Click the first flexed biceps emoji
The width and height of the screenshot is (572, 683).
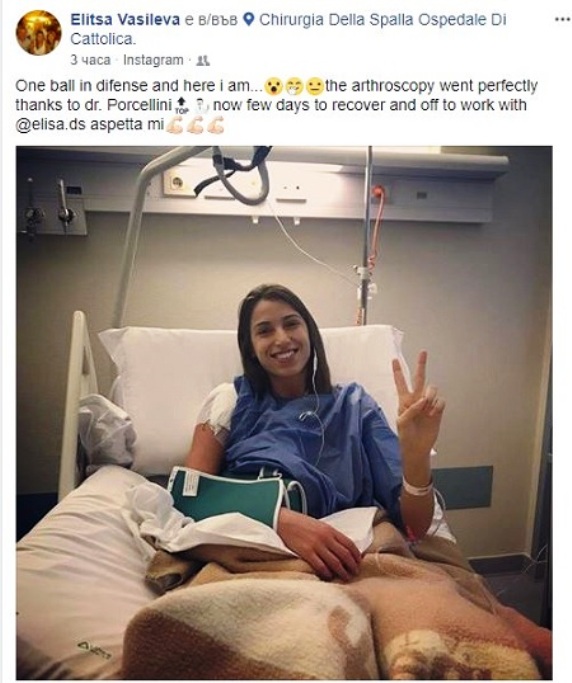point(175,126)
